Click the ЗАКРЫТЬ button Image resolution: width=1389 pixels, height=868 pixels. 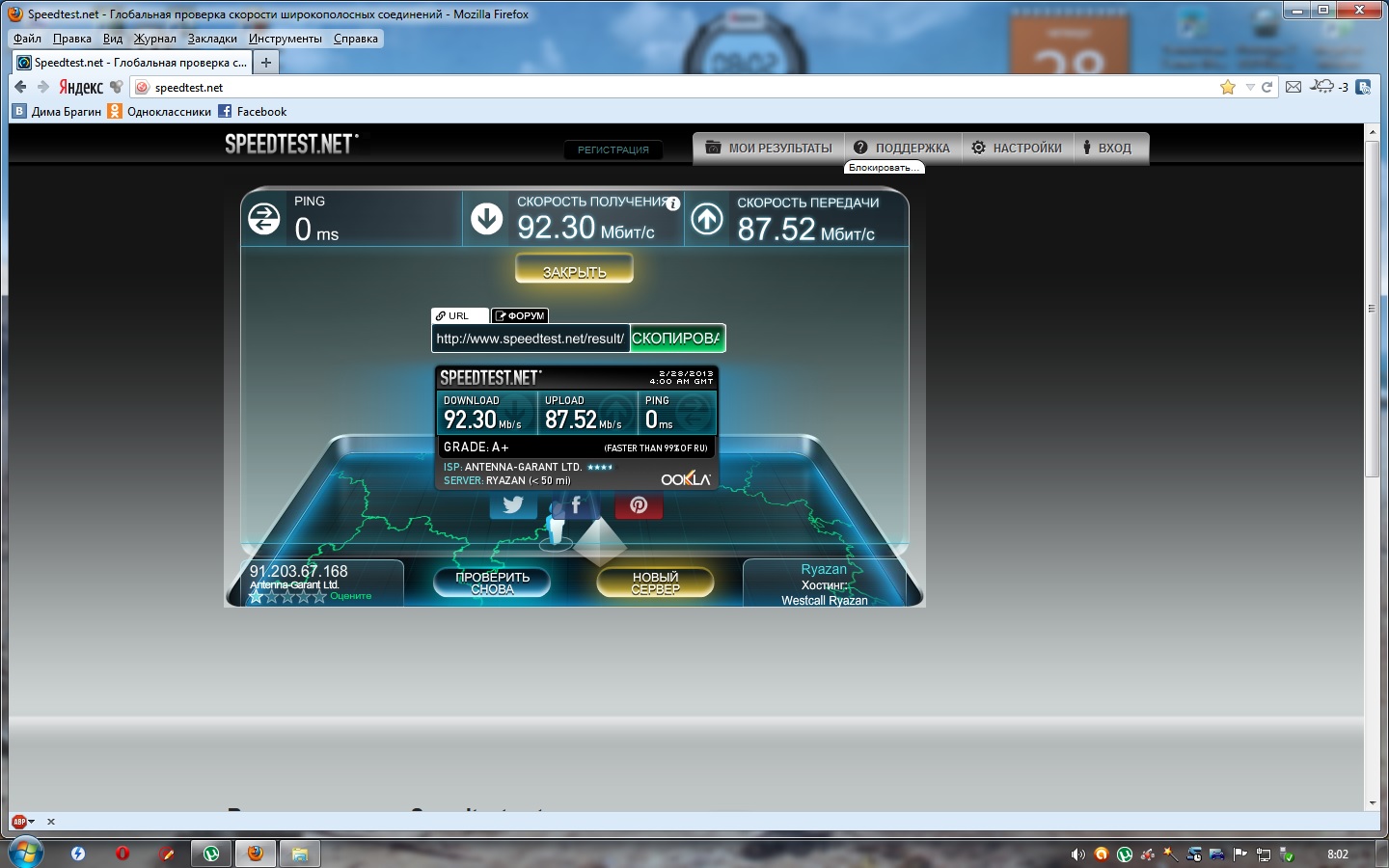click(574, 271)
